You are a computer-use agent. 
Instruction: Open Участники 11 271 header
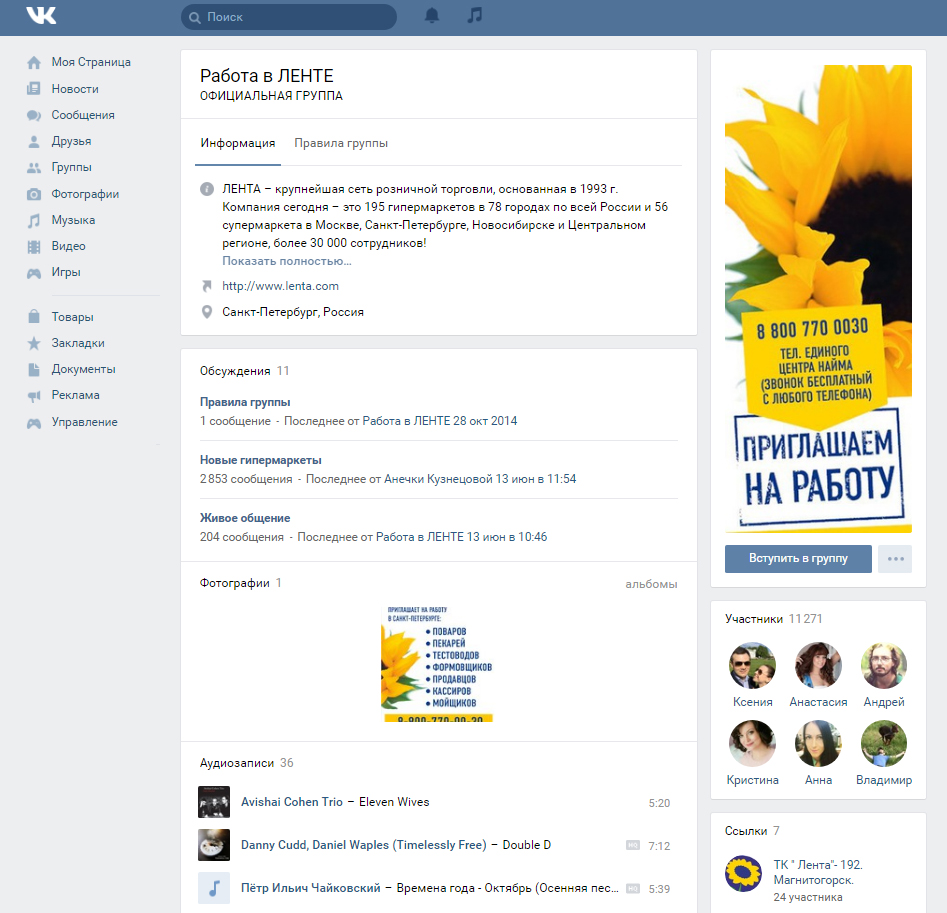click(x=773, y=619)
